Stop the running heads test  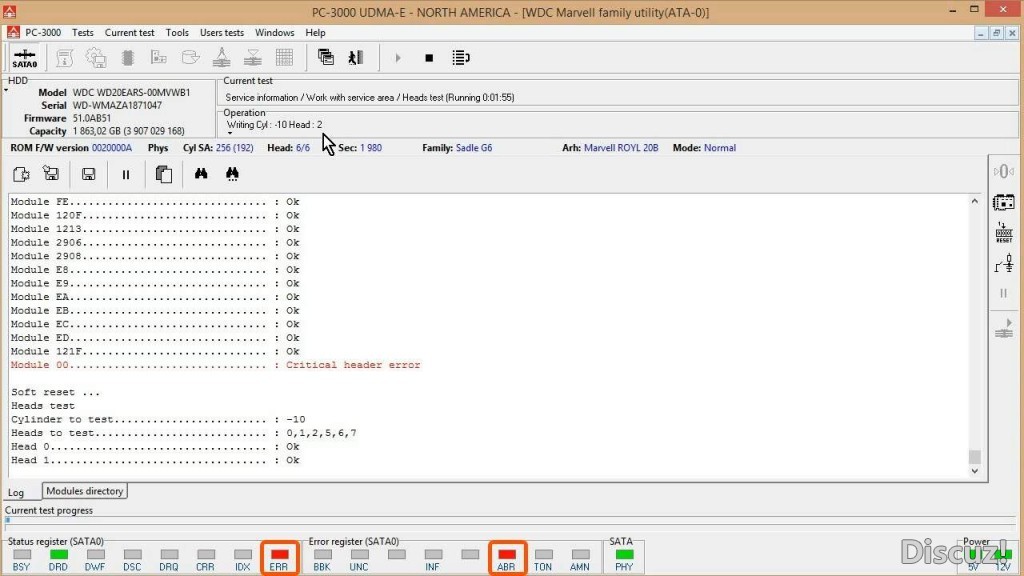pyautogui.click(x=429, y=58)
